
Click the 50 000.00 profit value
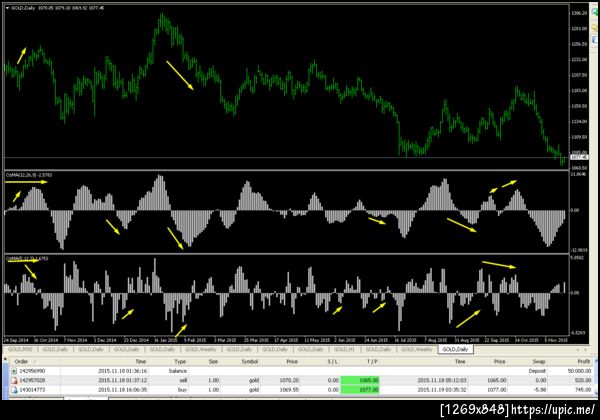click(x=579, y=371)
